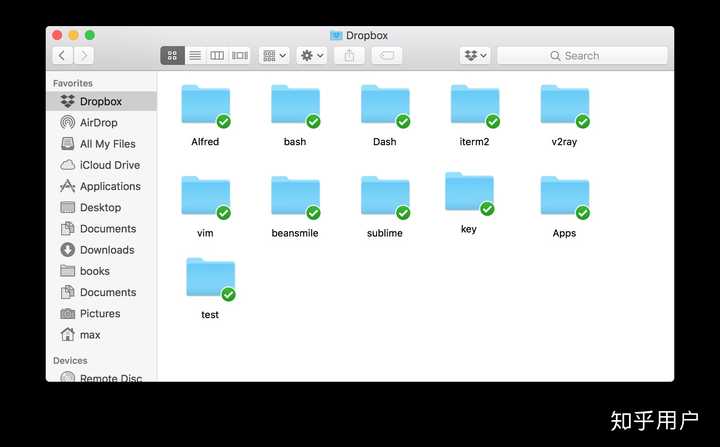Click the Share toolbar button
This screenshot has height=447, width=720.
[349, 56]
